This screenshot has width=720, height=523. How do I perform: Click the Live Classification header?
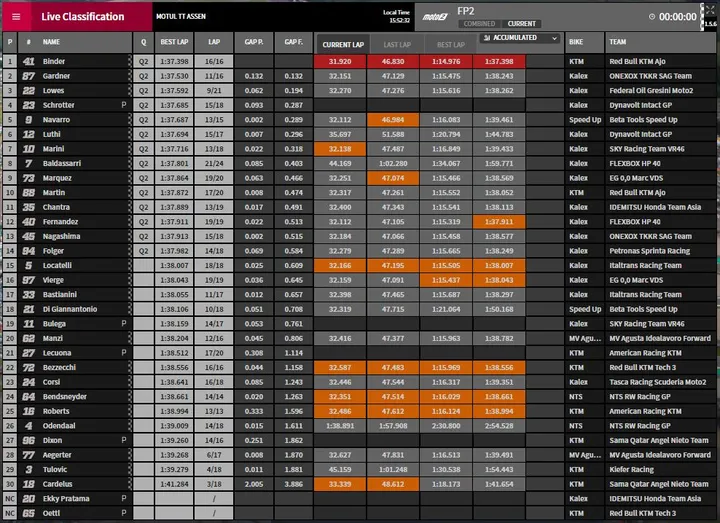click(83, 17)
